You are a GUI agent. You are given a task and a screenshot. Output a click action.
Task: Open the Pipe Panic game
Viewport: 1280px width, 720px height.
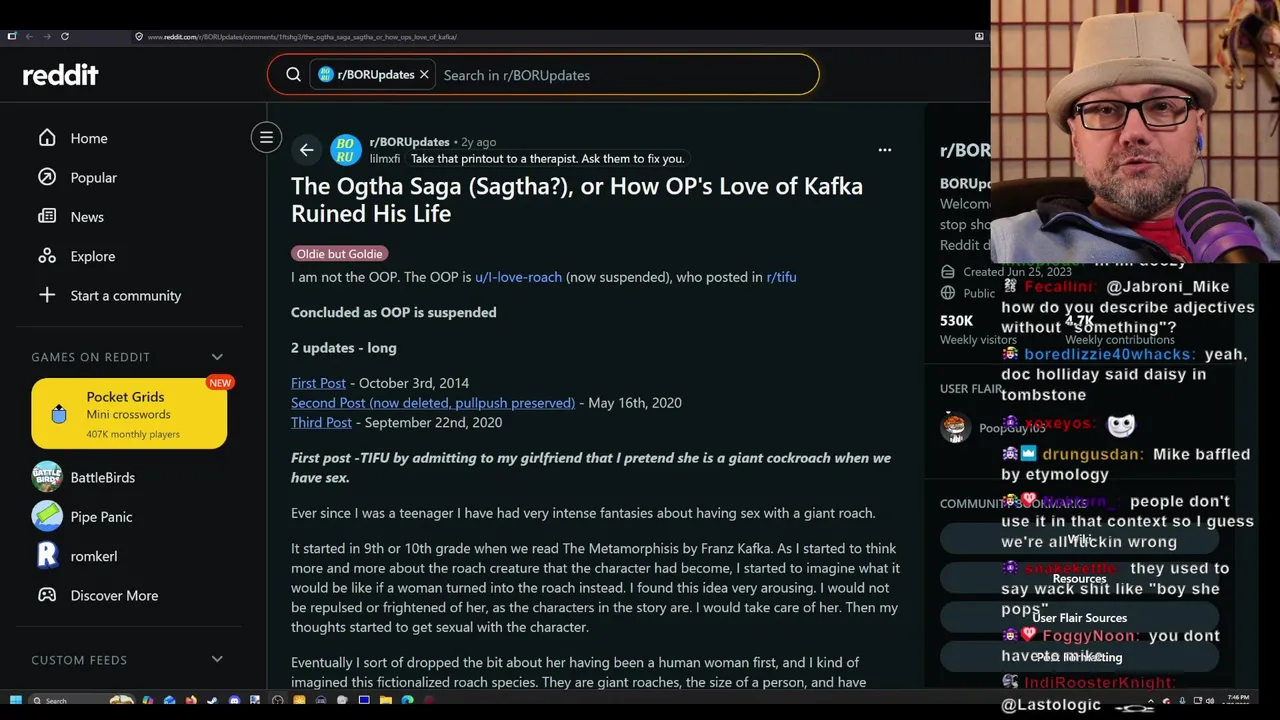click(100, 517)
